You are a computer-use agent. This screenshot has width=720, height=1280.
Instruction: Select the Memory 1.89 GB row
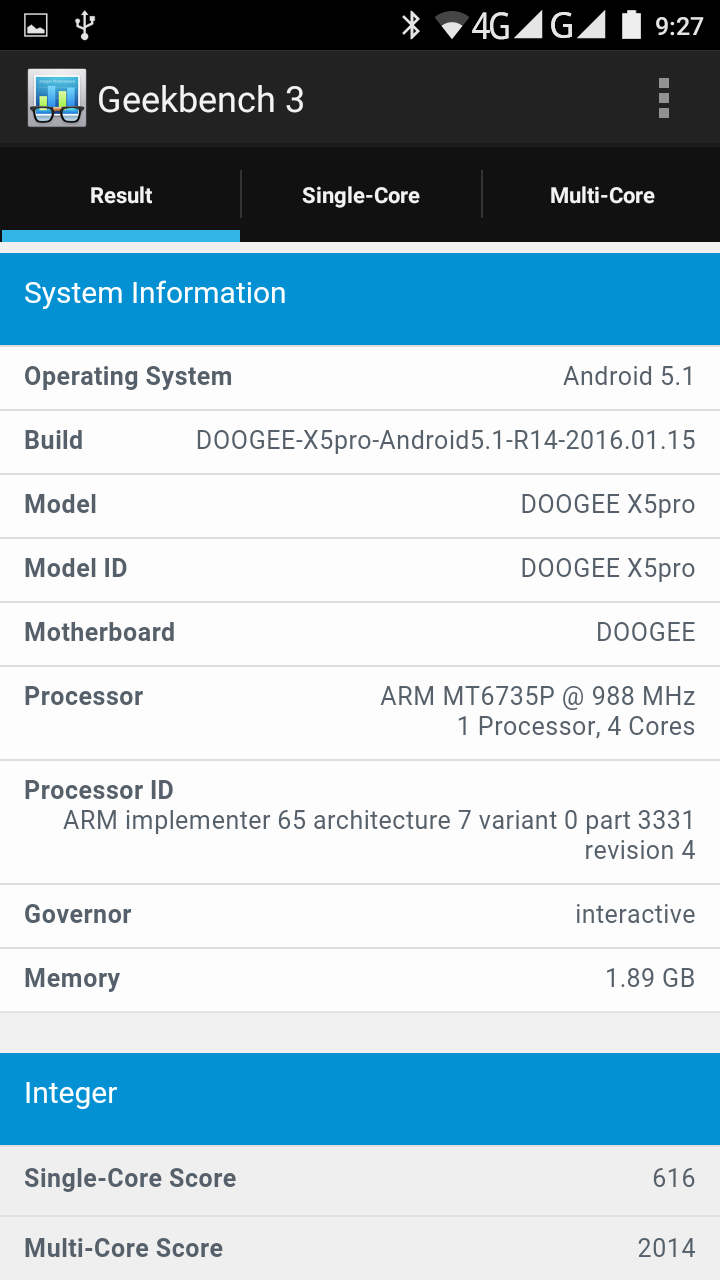[360, 979]
